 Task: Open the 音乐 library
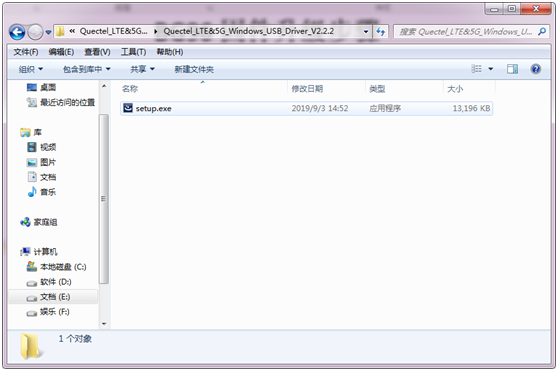[48, 192]
